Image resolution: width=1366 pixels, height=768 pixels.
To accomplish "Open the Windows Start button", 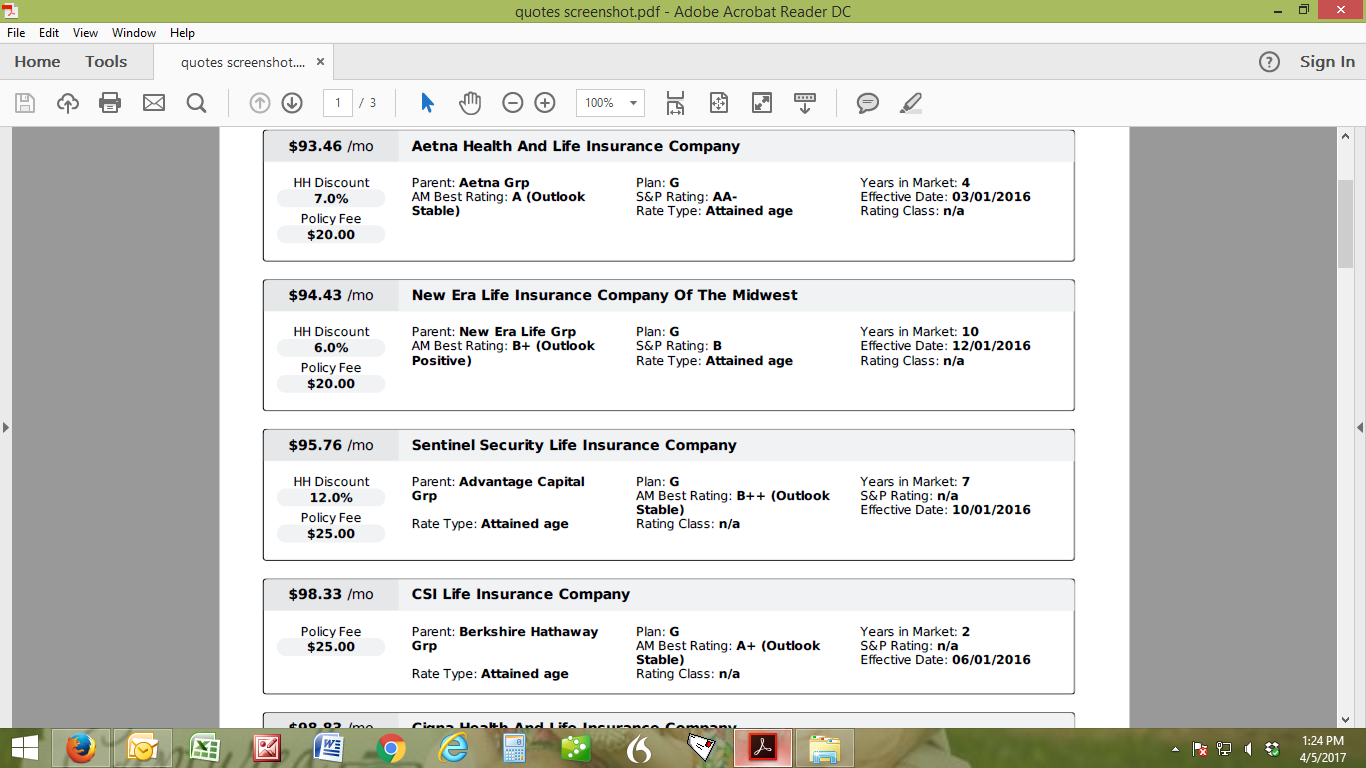I will coord(25,748).
